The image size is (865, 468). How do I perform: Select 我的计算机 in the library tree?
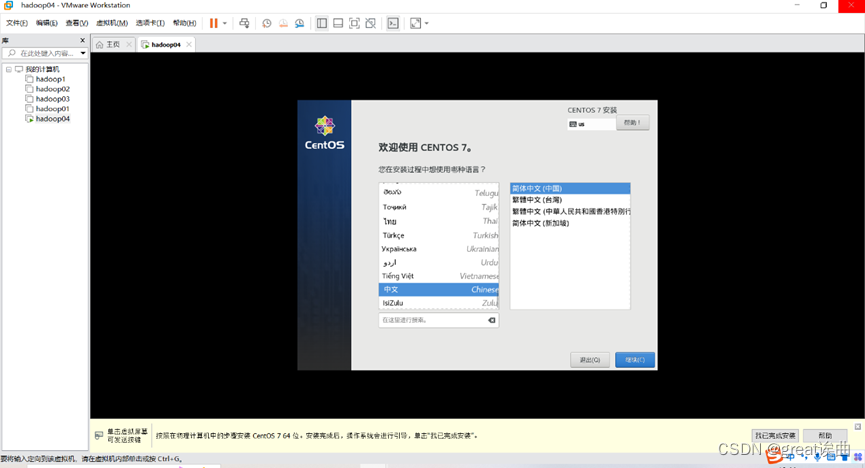[x=42, y=70]
